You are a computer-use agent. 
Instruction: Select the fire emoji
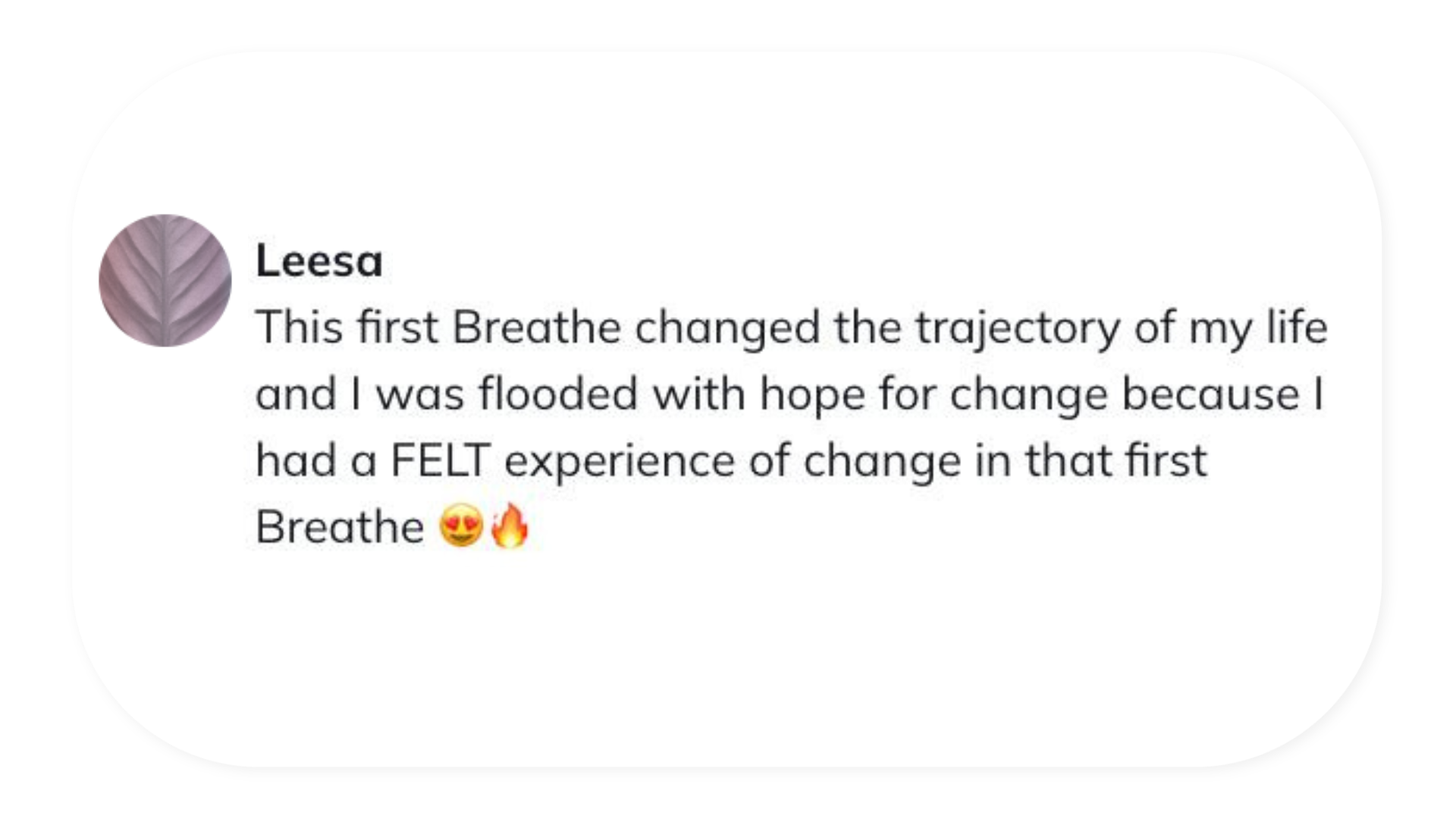[x=509, y=525]
